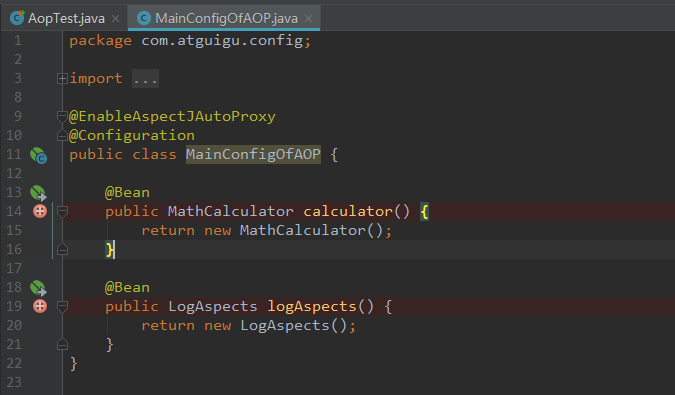Click fold marker beside @Configuration
The height and width of the screenshot is (395, 675).
(62, 136)
